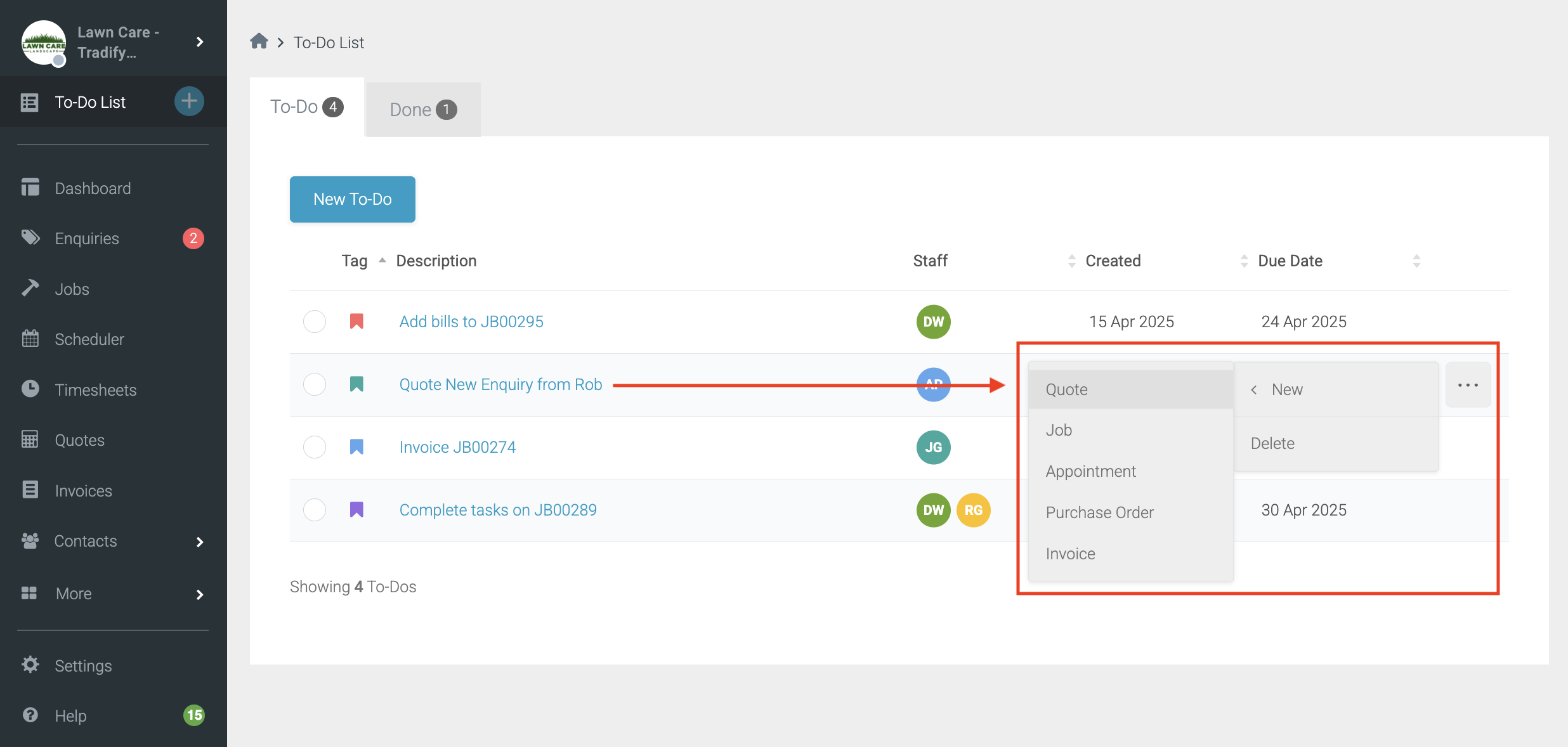
Task: Expand the Lawn Care Tradify account chevron
Action: pyautogui.click(x=200, y=42)
